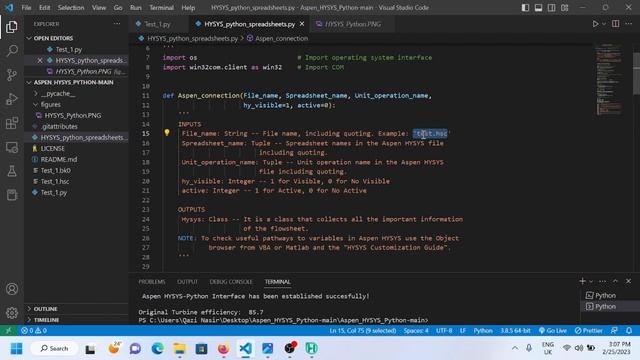Open the Testing flask view

pos(12,171)
